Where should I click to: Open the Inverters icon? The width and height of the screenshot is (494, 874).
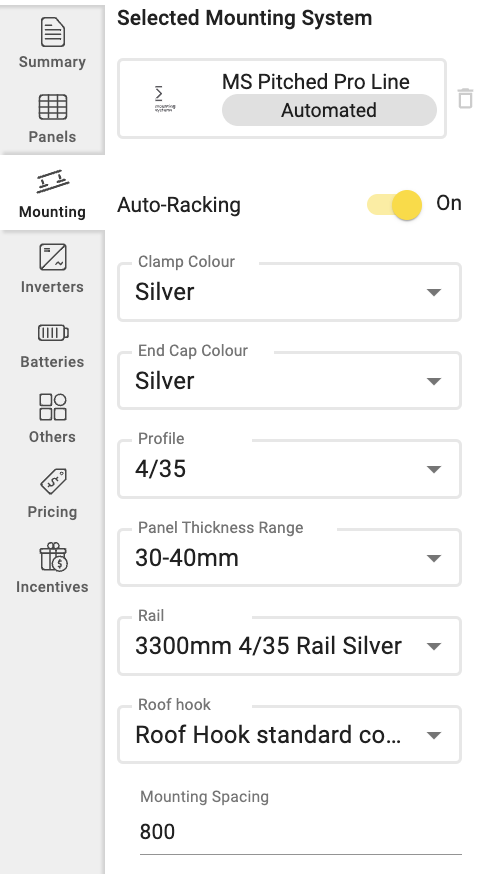click(53, 257)
